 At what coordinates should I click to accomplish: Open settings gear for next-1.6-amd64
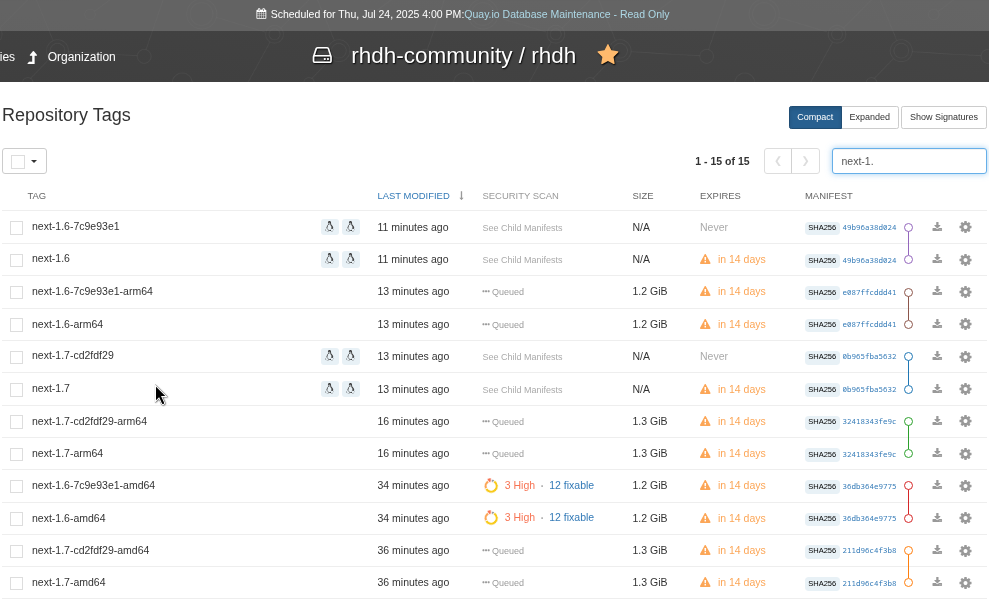965,518
